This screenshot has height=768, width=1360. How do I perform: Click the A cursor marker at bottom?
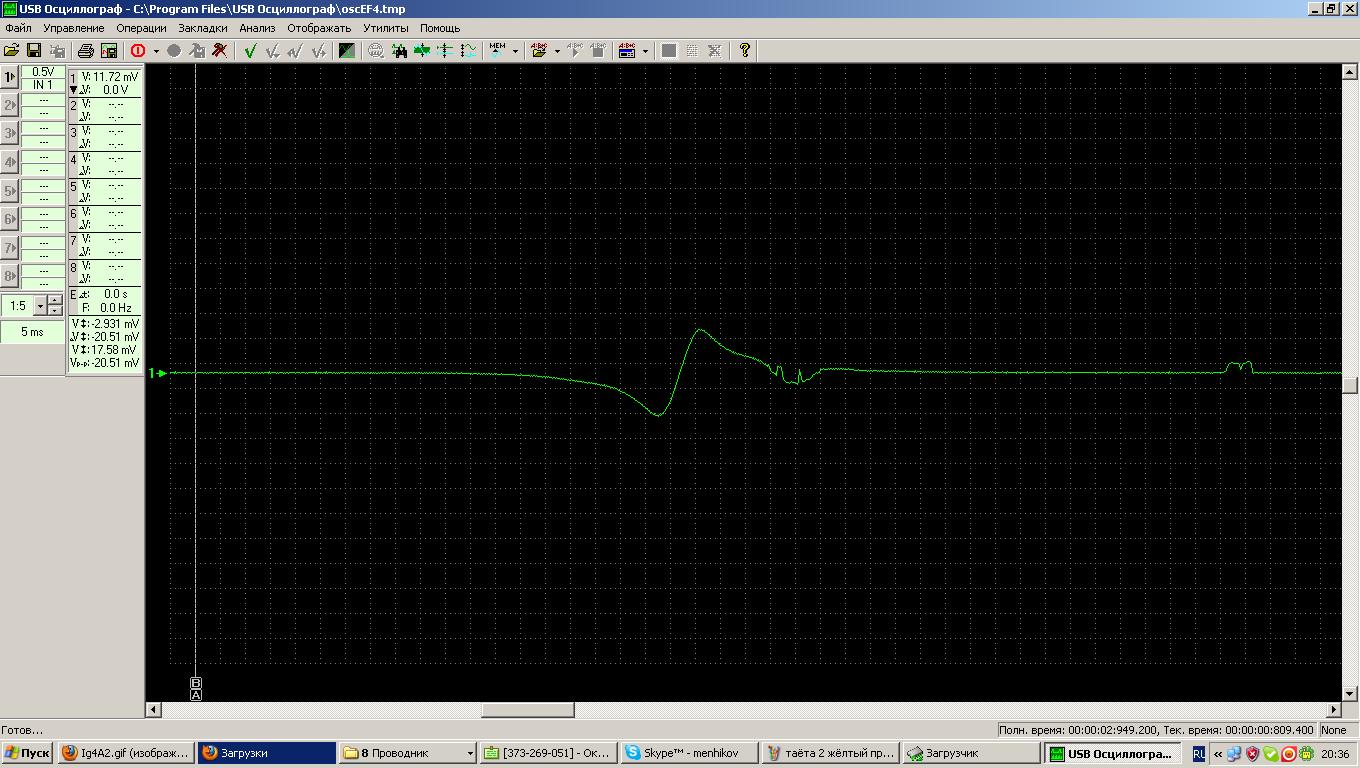[x=196, y=694]
